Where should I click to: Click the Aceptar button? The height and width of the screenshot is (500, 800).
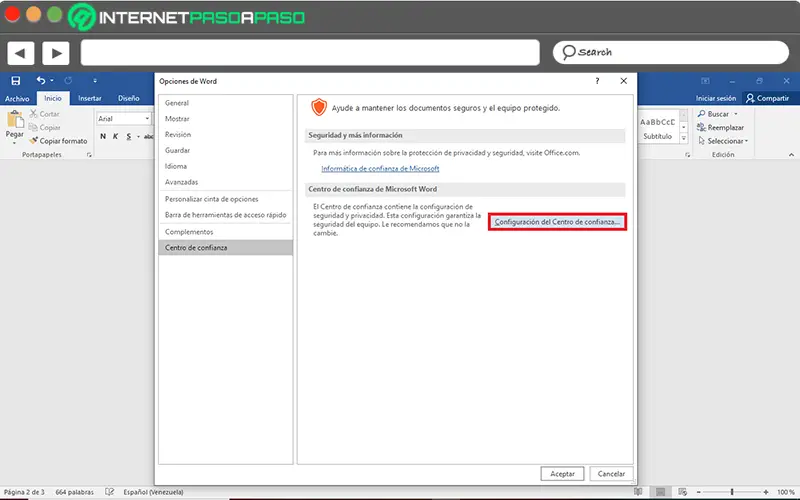point(562,473)
